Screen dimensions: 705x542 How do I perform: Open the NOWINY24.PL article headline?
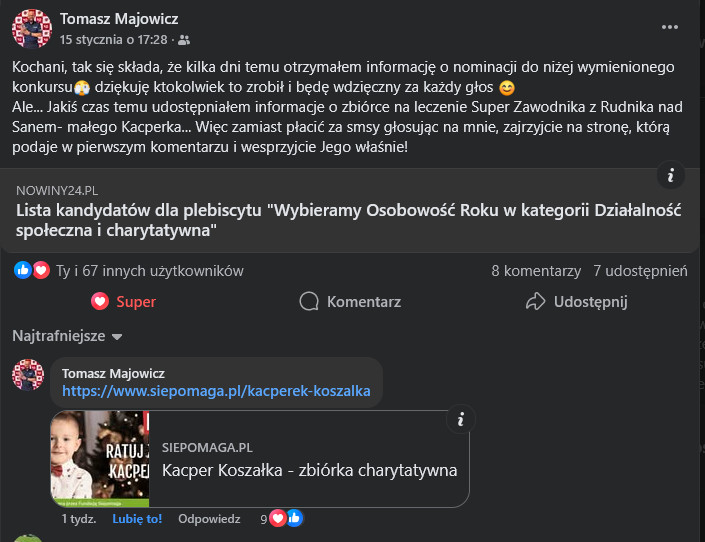coord(347,220)
